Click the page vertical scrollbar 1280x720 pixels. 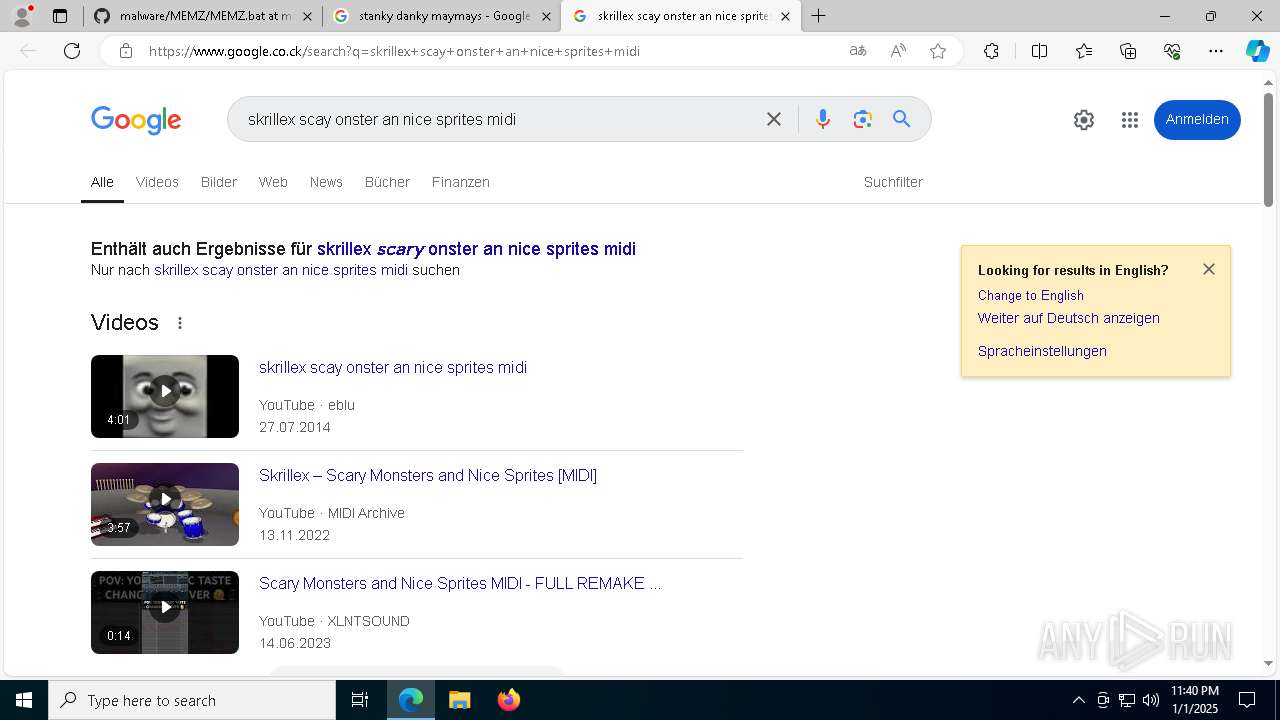click(x=1269, y=150)
